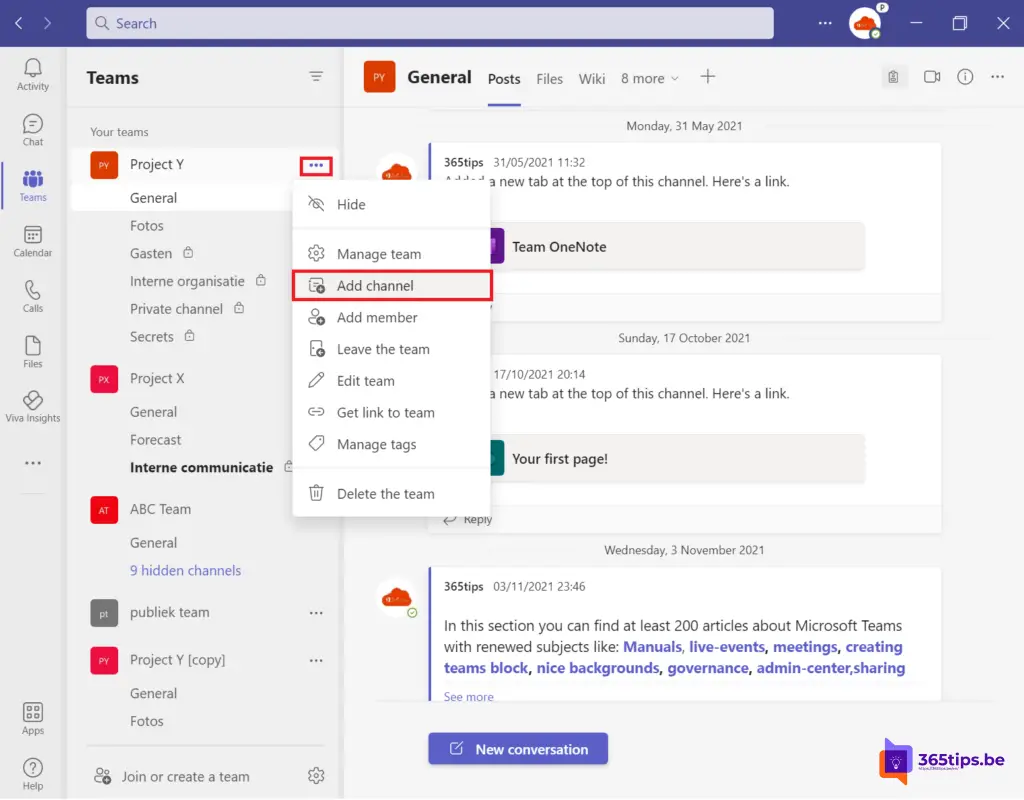Select Edit team option

pyautogui.click(x=392, y=381)
